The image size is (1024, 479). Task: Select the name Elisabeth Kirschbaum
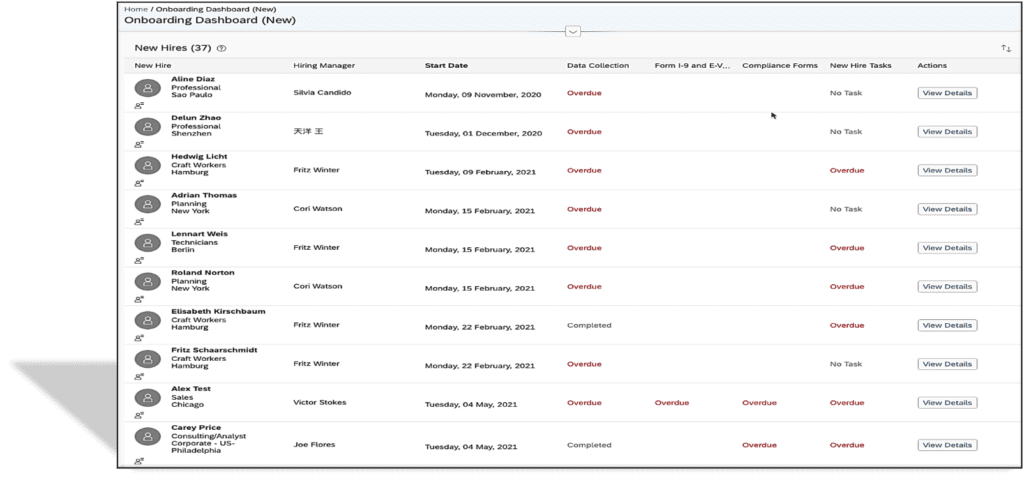click(218, 311)
